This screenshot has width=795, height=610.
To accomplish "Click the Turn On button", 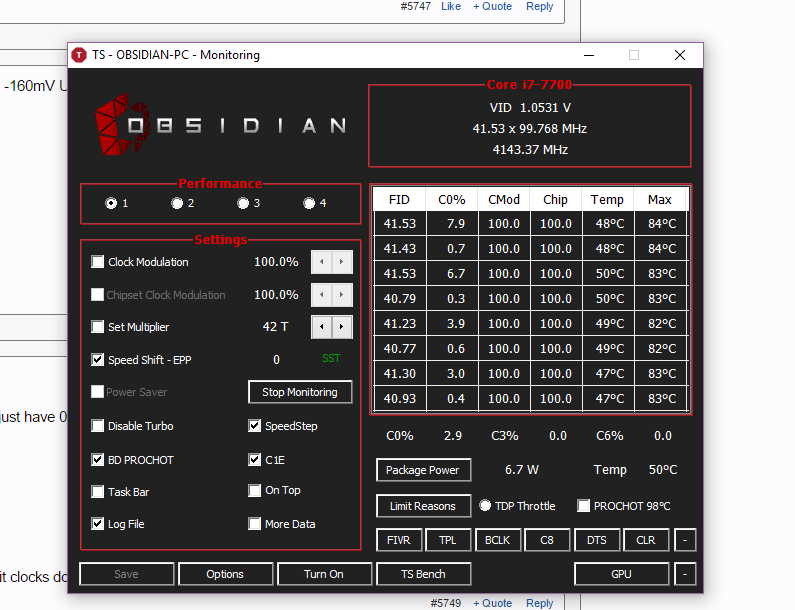I will pos(323,574).
